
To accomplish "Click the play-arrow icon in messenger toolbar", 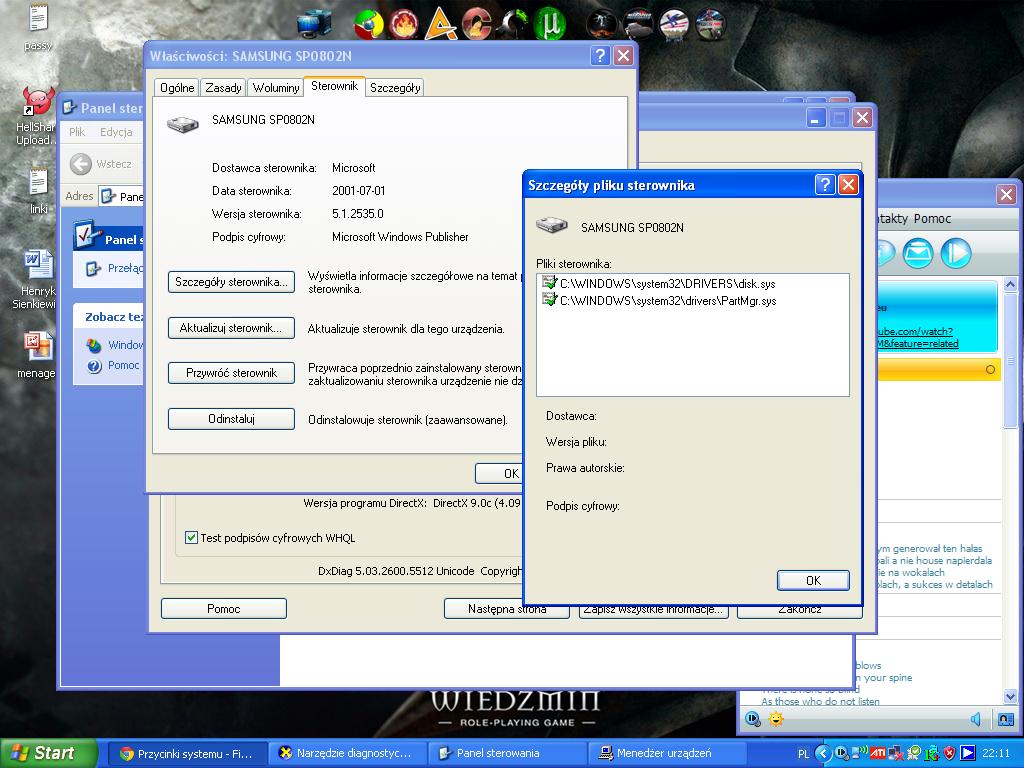I will tap(956, 253).
